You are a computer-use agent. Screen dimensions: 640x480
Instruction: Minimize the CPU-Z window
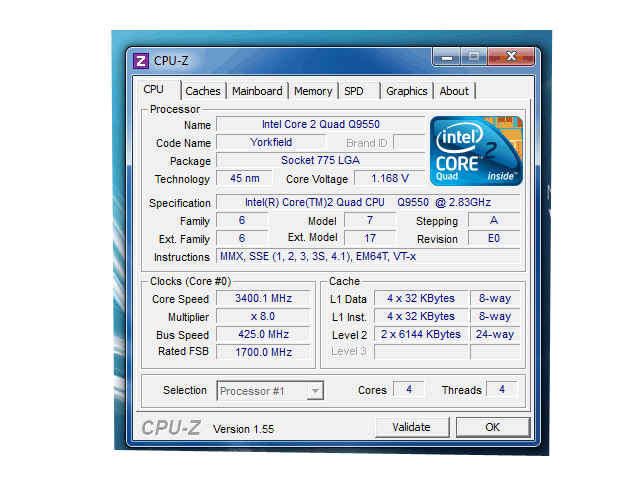click(447, 56)
